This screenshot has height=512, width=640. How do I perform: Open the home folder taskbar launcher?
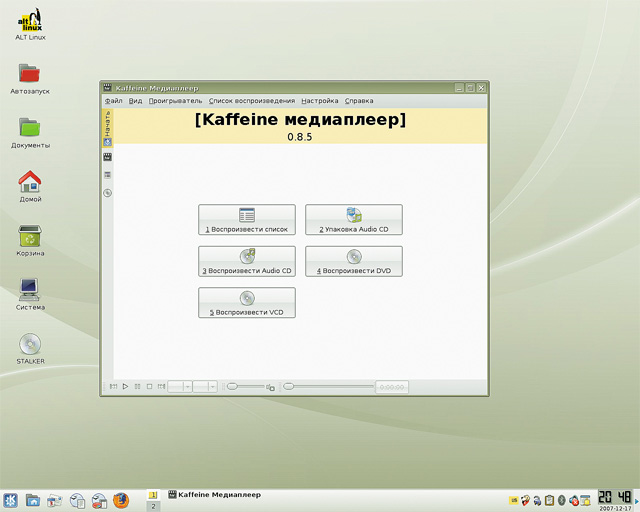pos(33,500)
